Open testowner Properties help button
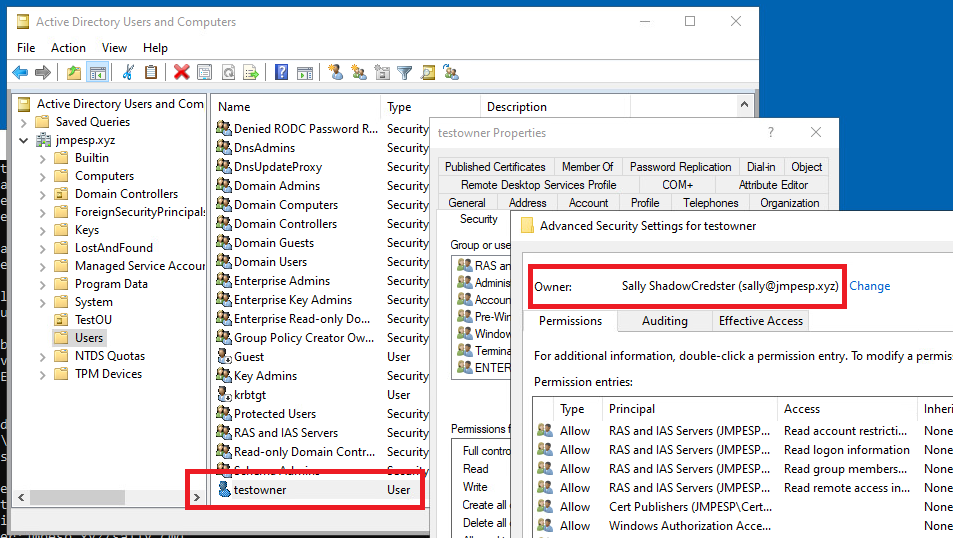The width and height of the screenshot is (953, 538). pos(771,133)
